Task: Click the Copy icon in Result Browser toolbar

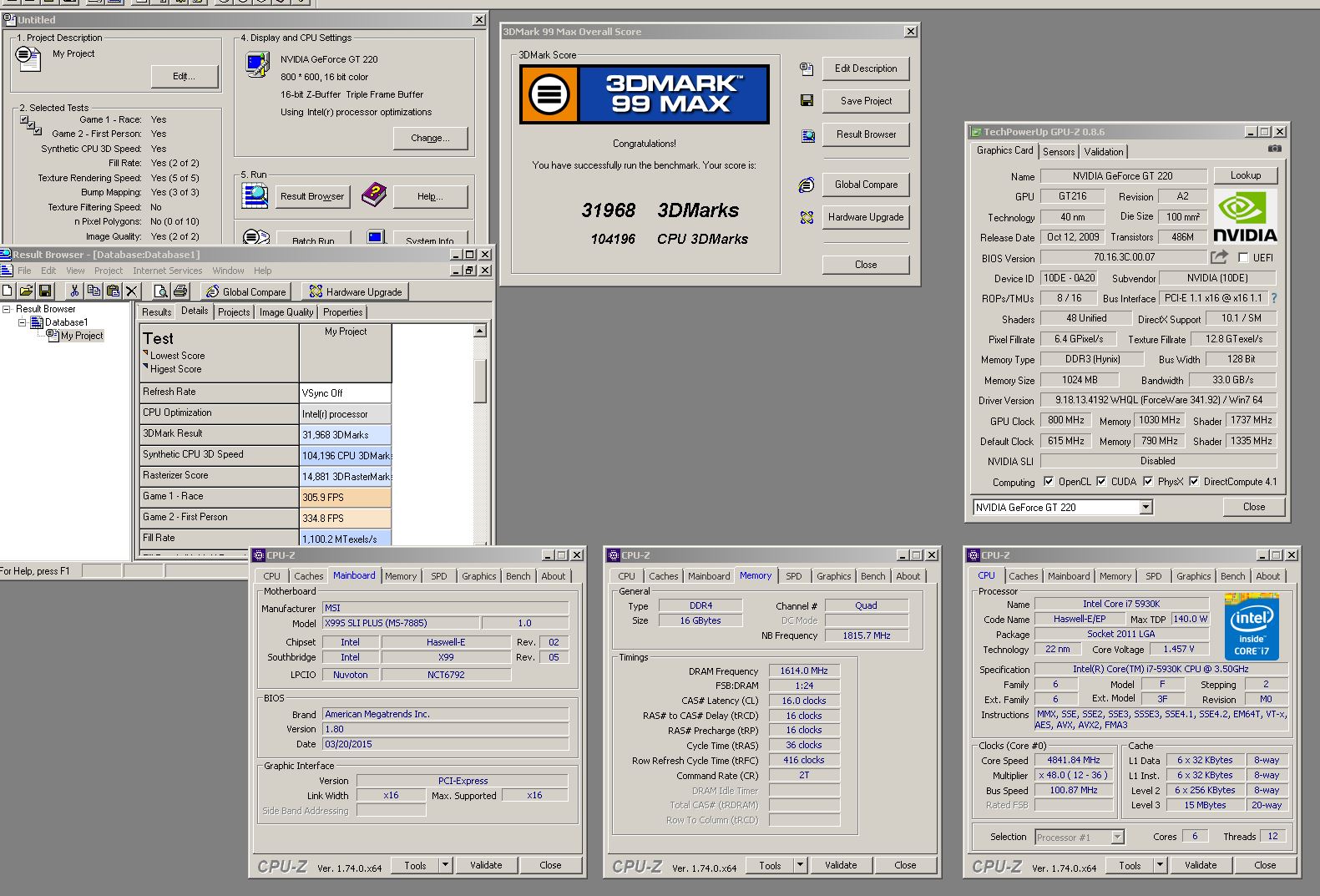Action: click(94, 291)
